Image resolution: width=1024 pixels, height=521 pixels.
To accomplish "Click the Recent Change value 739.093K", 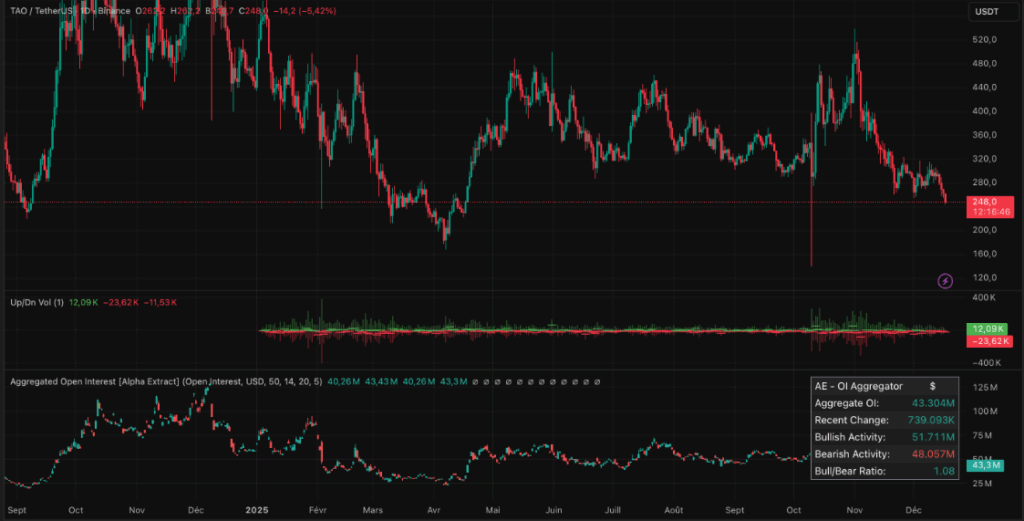I will coord(931,420).
